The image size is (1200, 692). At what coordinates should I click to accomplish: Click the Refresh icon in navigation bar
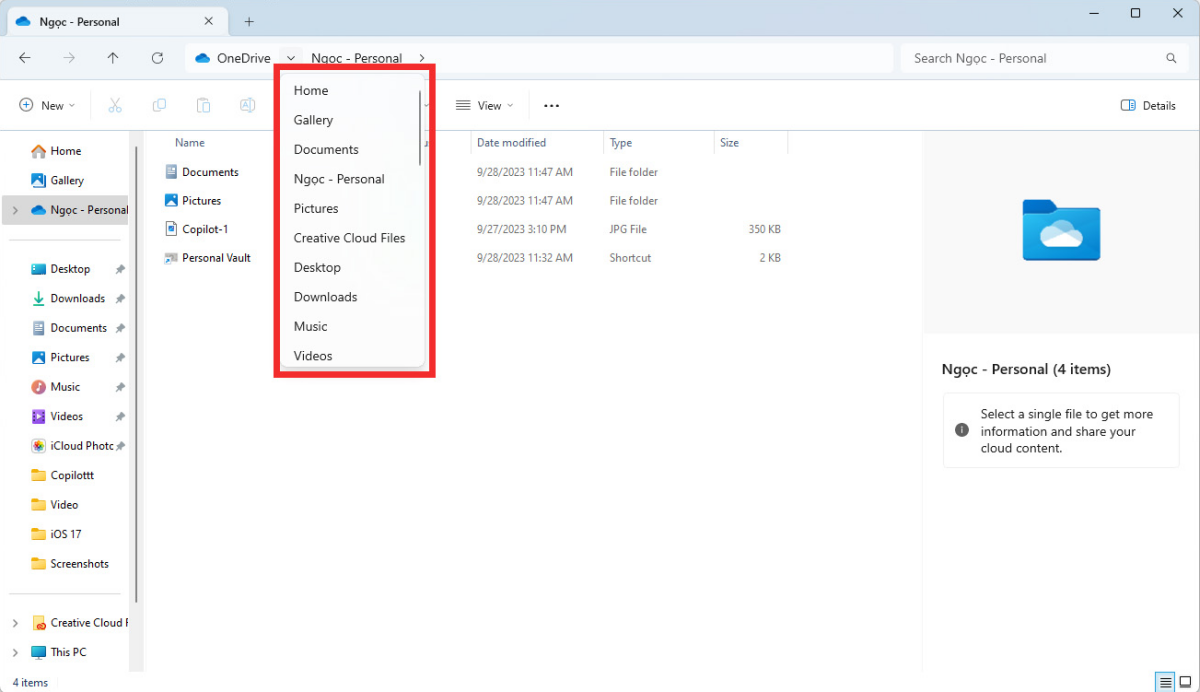tap(157, 58)
